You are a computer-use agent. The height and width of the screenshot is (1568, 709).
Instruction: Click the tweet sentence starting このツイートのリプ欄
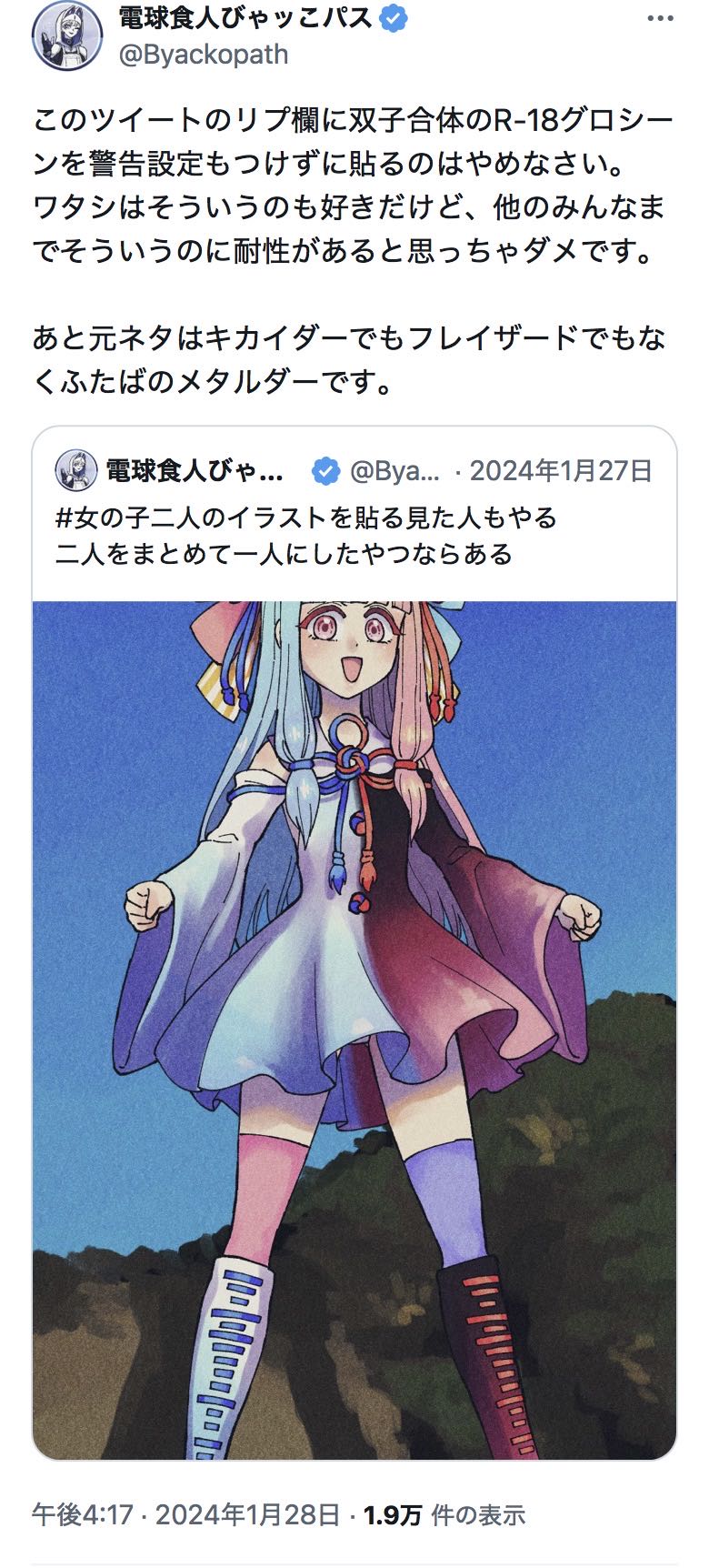tap(354, 142)
